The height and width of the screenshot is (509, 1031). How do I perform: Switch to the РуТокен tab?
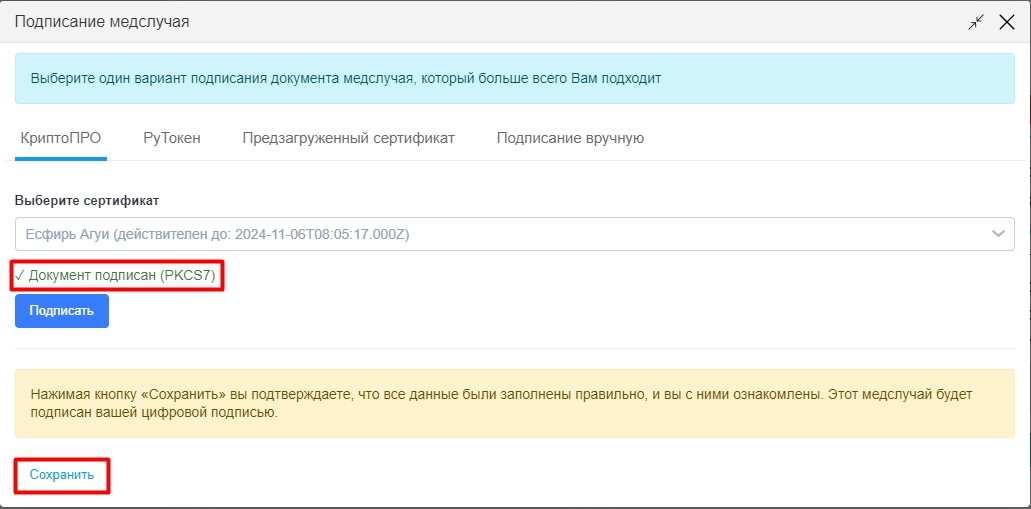[172, 138]
